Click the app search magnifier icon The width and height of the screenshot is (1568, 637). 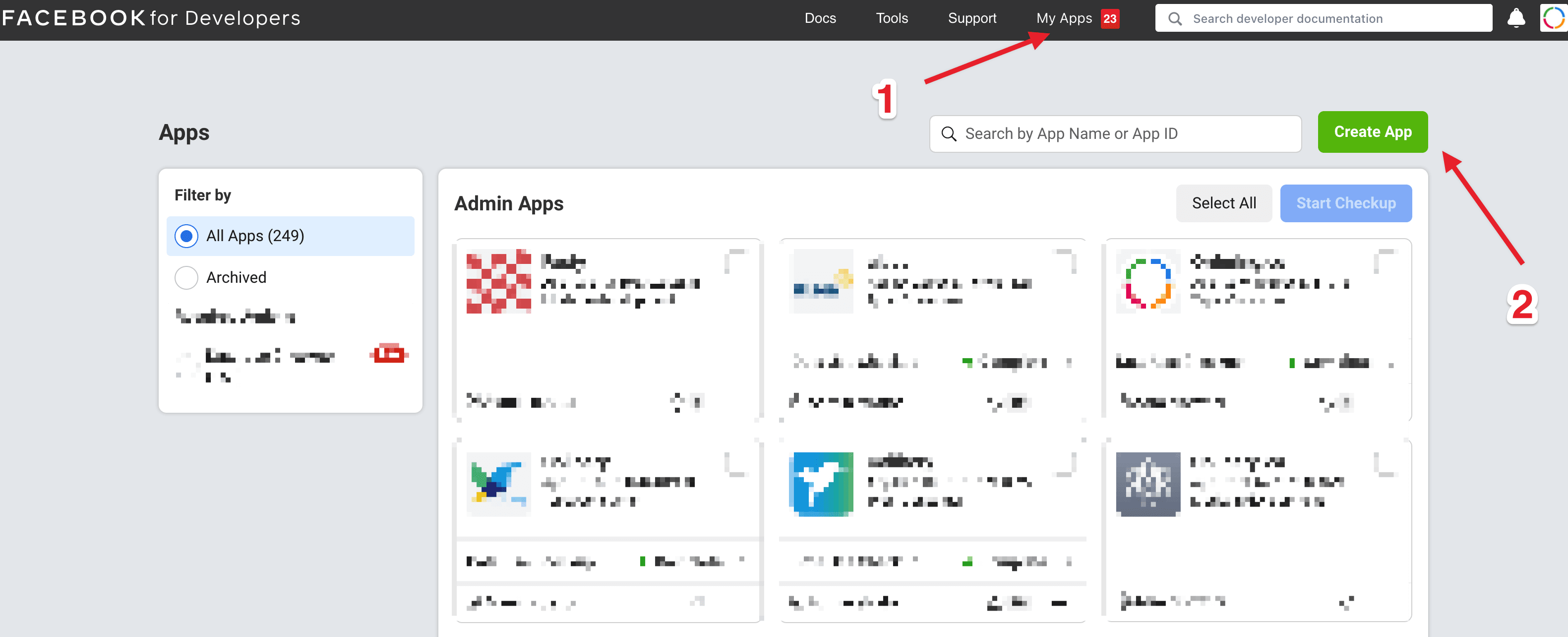(x=948, y=133)
